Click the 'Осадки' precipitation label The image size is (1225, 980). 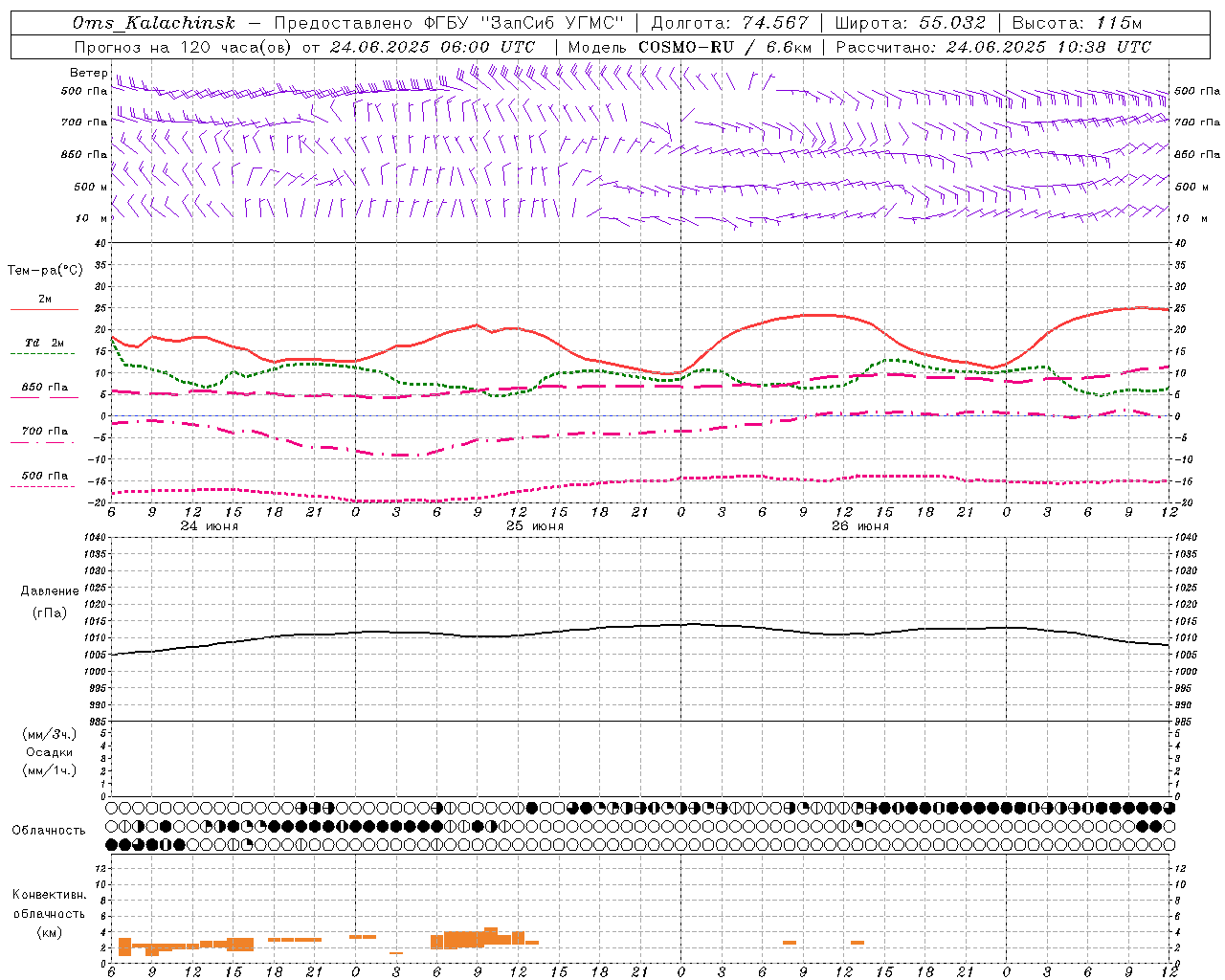click(x=50, y=752)
